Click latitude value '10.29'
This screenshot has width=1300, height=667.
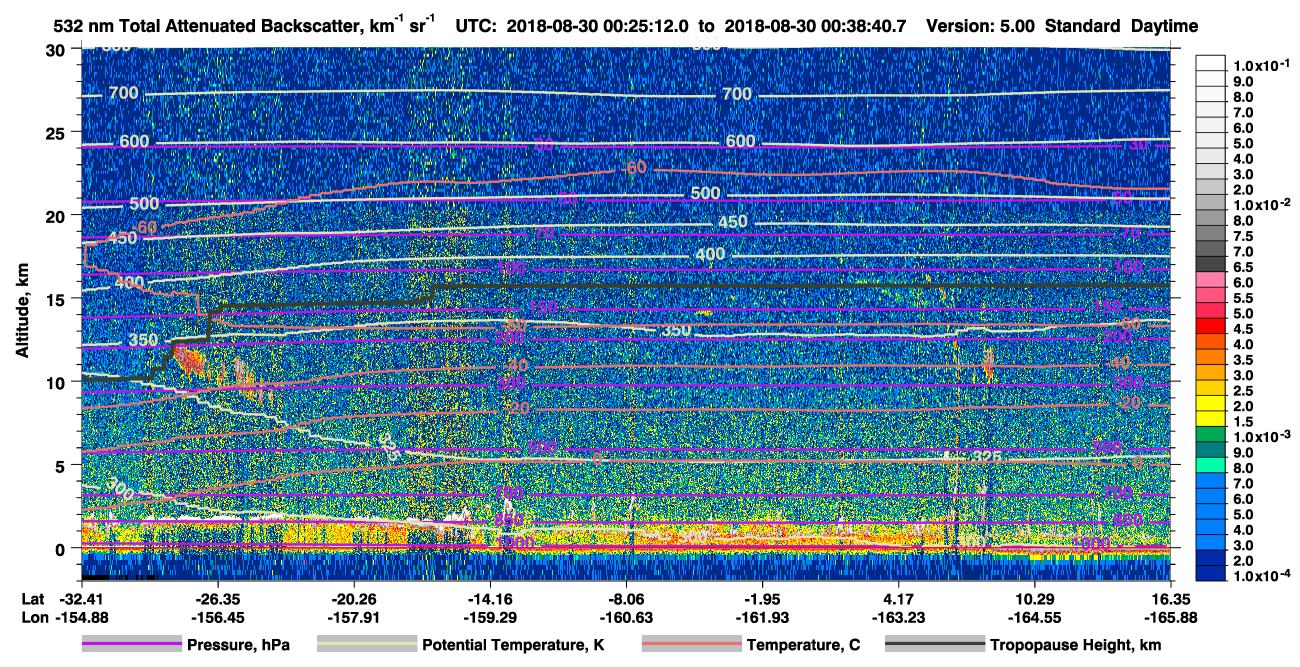tap(1034, 598)
